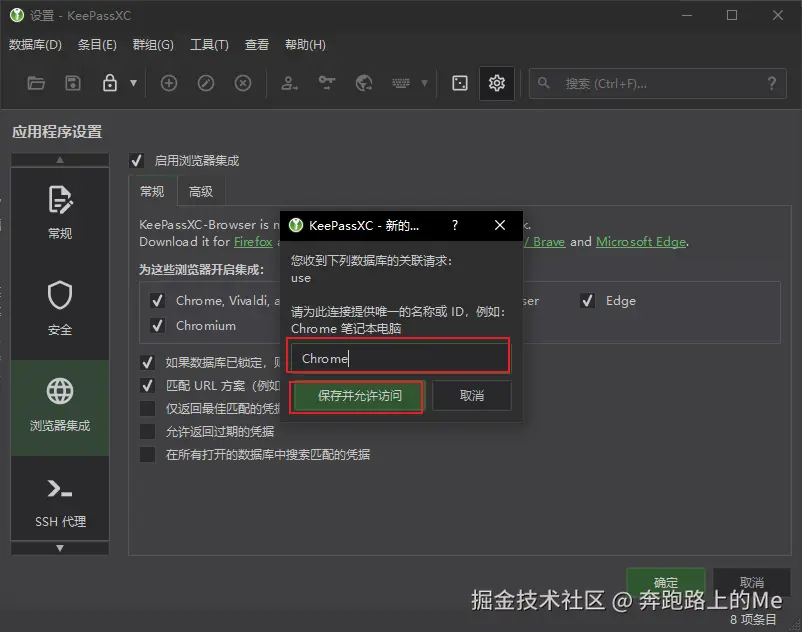Enable 在所有打开的数据库中搜索匹配的凭据 checkbox
Screen dimensions: 802x632
tap(147, 455)
